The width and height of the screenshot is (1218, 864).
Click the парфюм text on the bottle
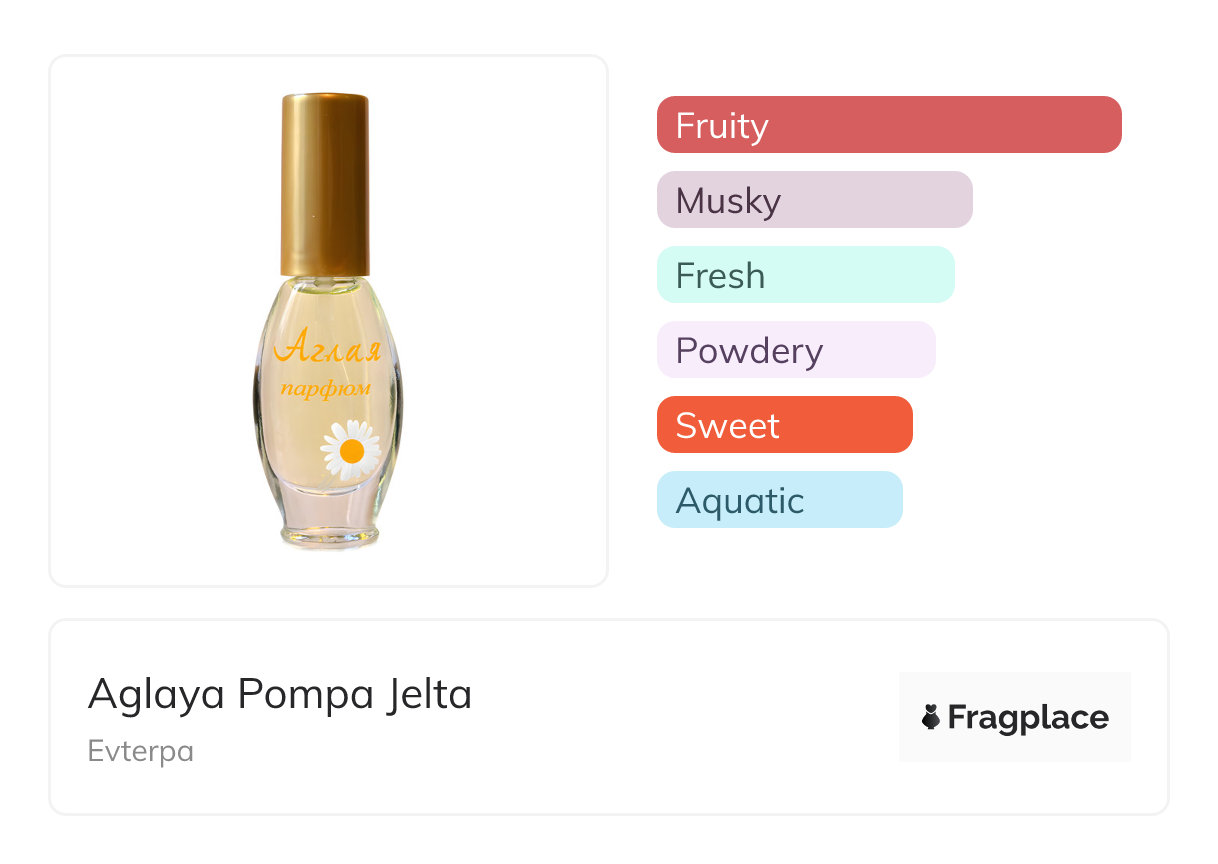(x=325, y=388)
